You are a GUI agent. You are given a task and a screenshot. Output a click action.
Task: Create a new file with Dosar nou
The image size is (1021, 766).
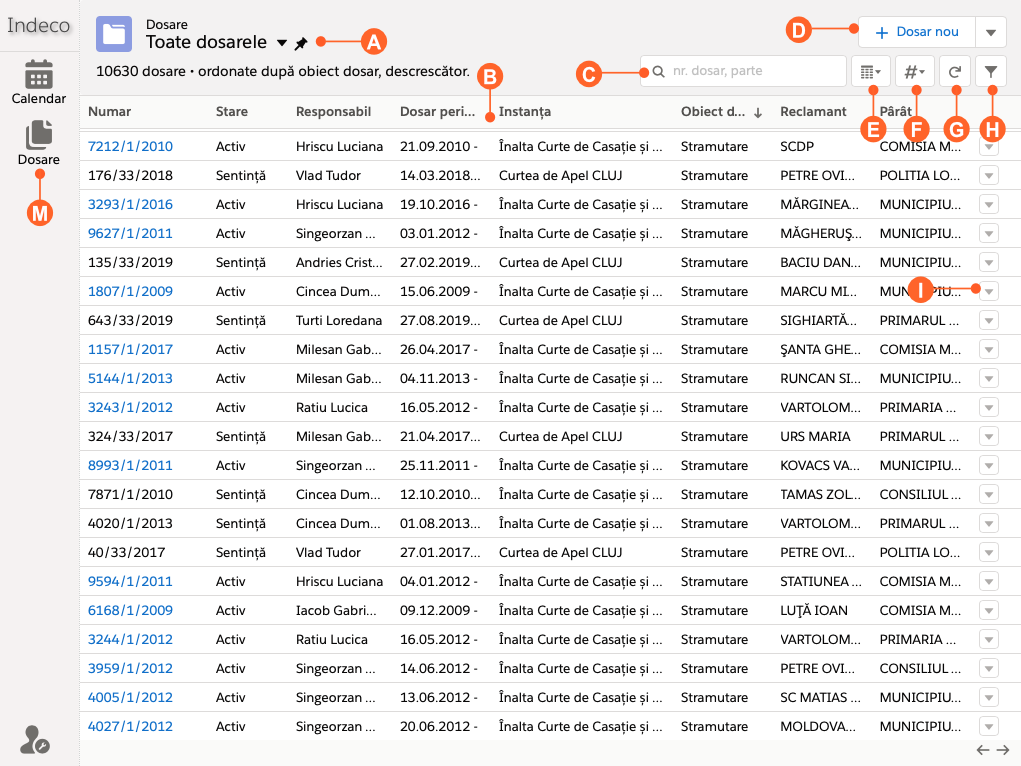pos(916,32)
